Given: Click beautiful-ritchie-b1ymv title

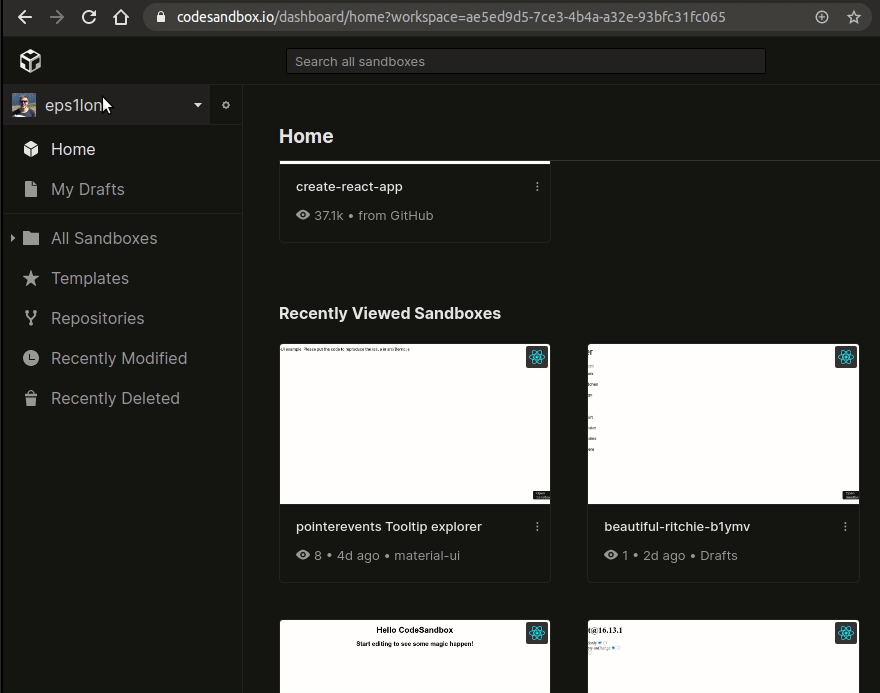Looking at the screenshot, I should (x=677, y=526).
